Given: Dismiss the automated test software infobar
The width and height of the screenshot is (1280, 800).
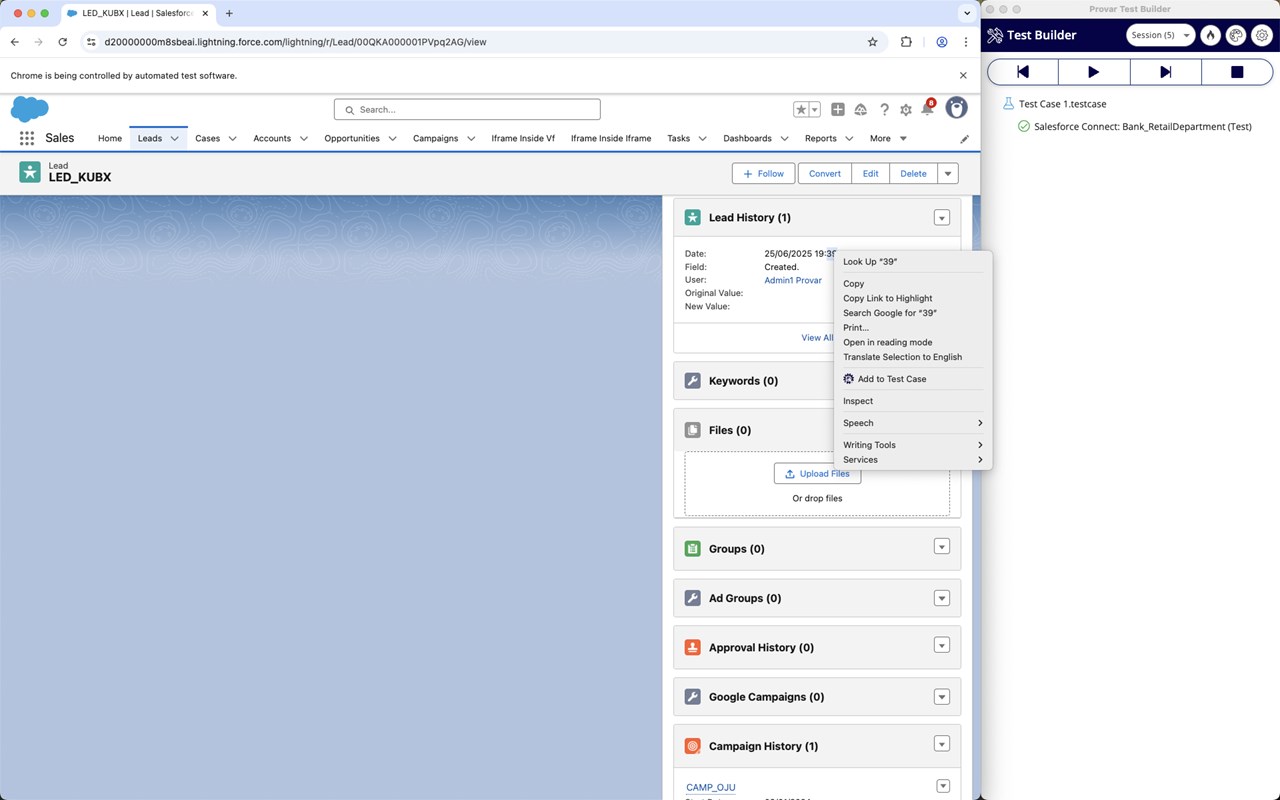Looking at the screenshot, I should pos(963,75).
